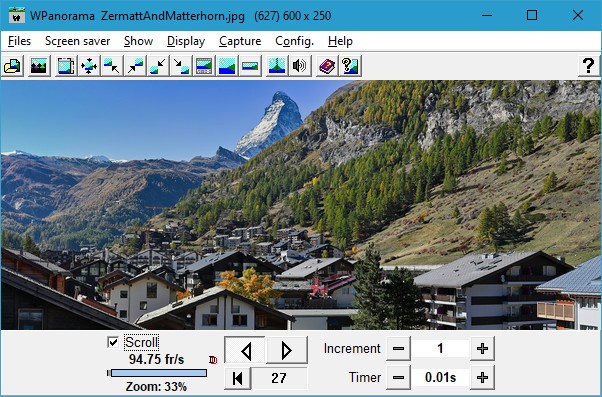Click the Increment value field showing 1
Screen dimensions: 602x397
coord(440,349)
